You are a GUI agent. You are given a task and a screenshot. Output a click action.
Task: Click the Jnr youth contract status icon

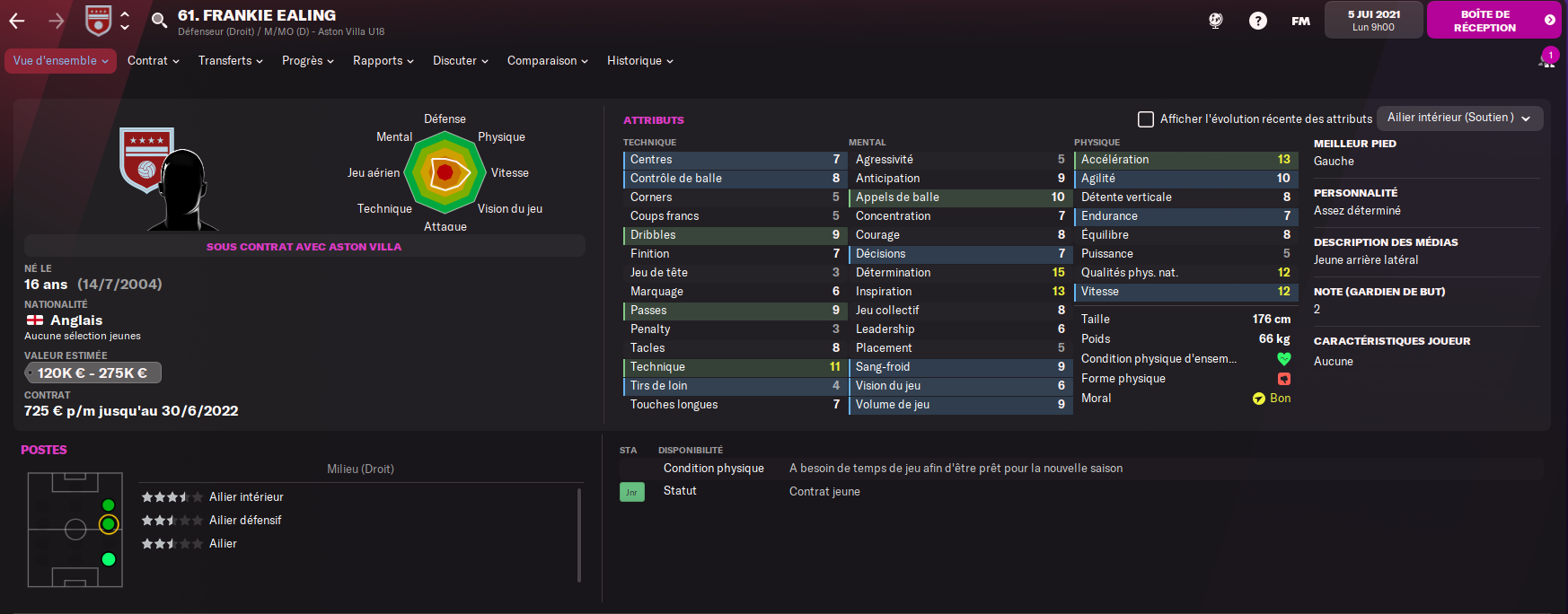click(631, 492)
